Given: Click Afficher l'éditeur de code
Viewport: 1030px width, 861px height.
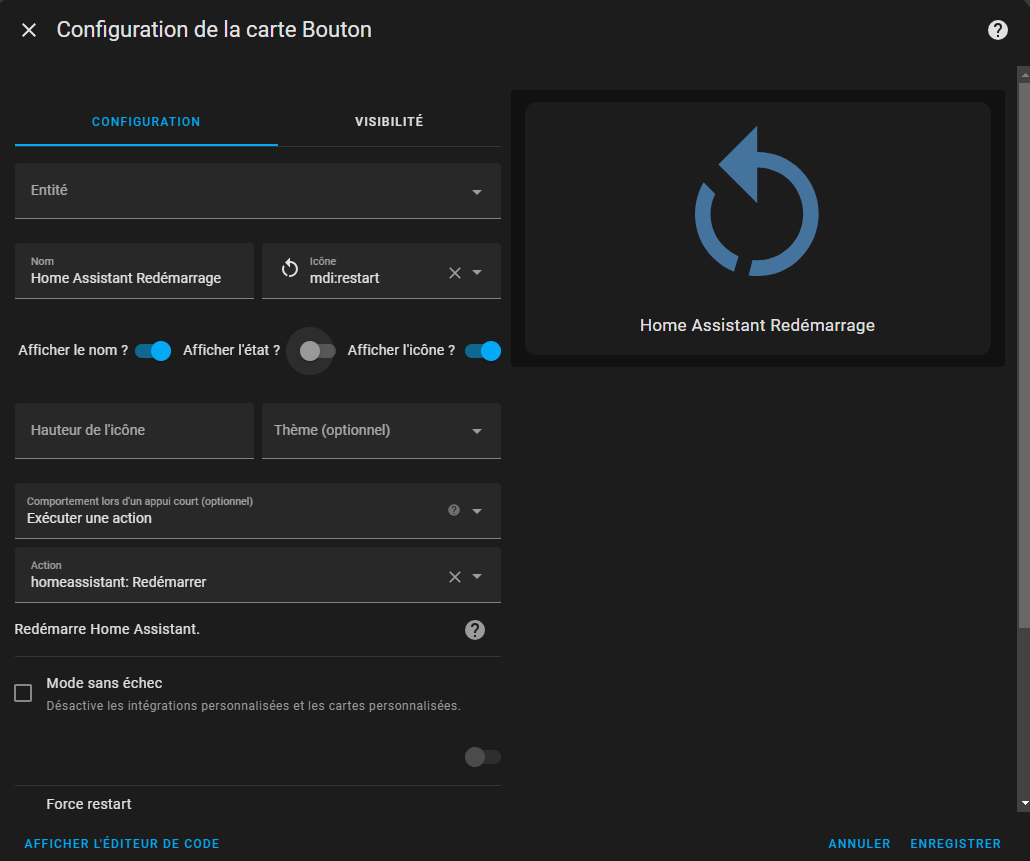Looking at the screenshot, I should pyautogui.click(x=122, y=843).
